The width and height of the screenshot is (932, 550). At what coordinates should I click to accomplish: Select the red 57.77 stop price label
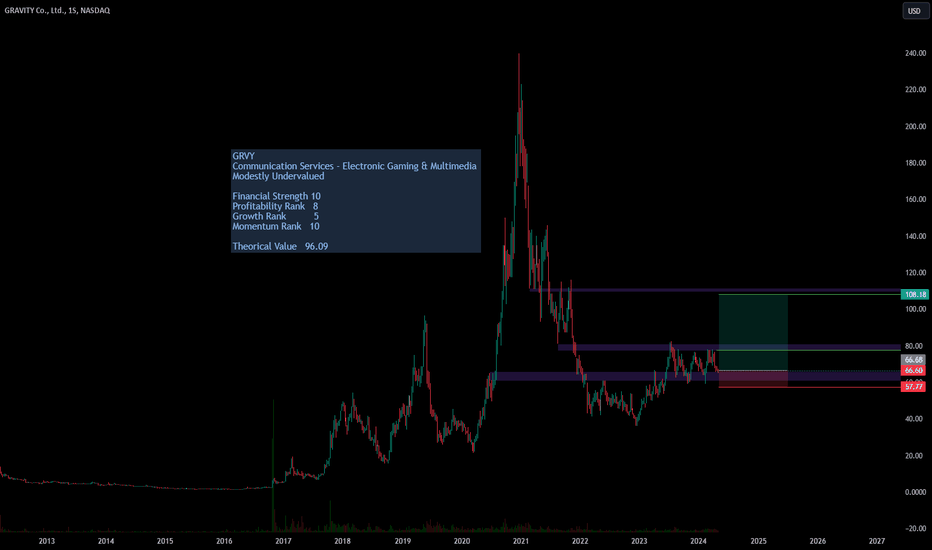click(914, 387)
